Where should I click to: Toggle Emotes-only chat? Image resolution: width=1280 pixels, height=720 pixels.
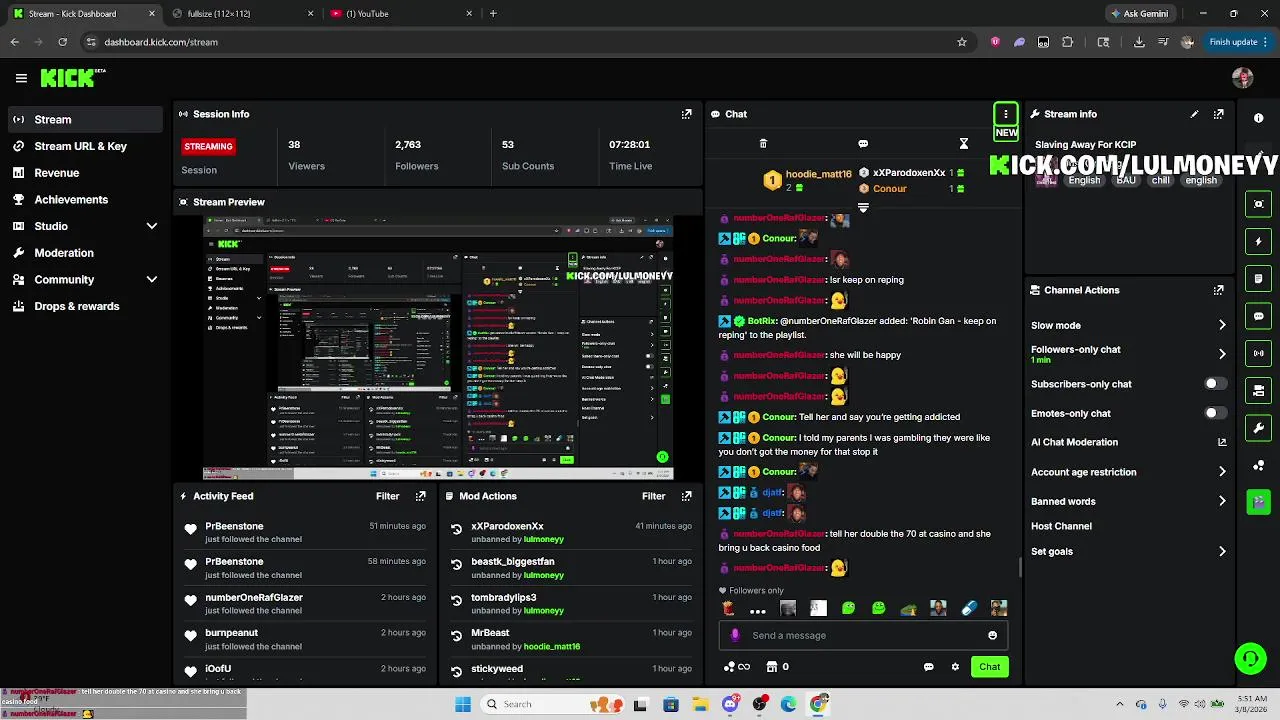tap(1215, 413)
